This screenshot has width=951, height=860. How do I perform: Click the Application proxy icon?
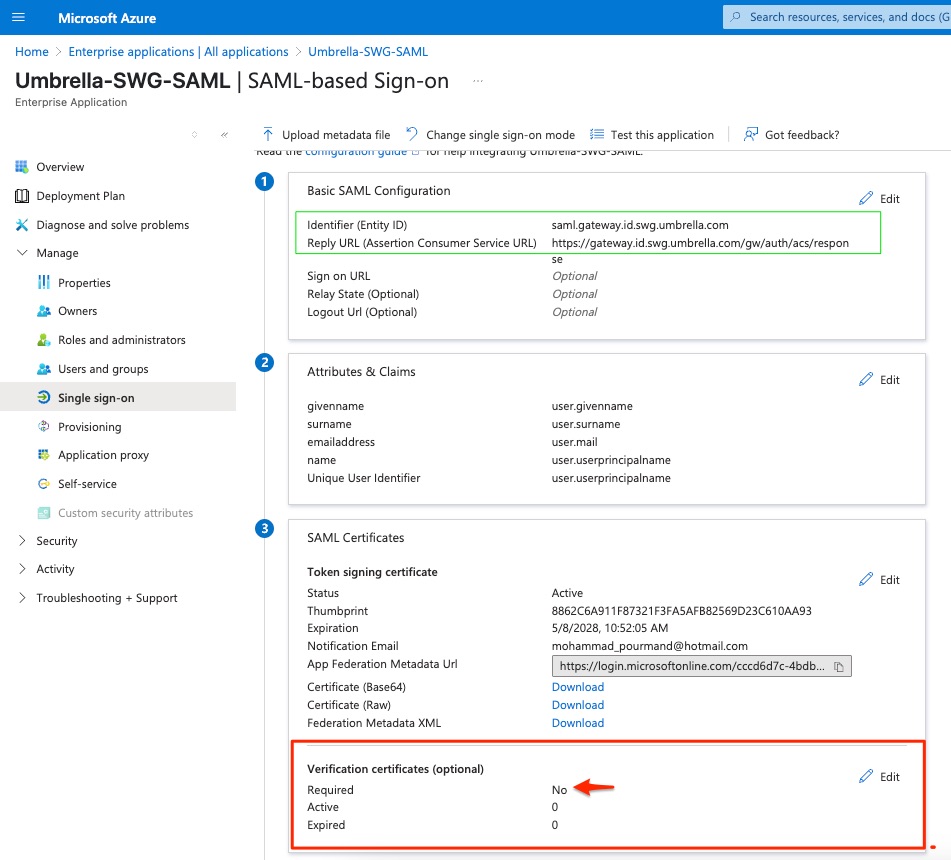[x=44, y=455]
